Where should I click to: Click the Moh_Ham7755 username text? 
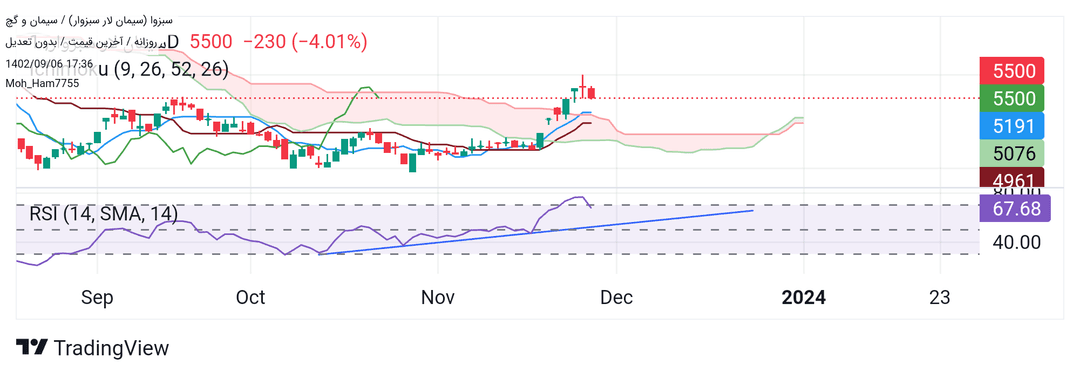point(43,83)
